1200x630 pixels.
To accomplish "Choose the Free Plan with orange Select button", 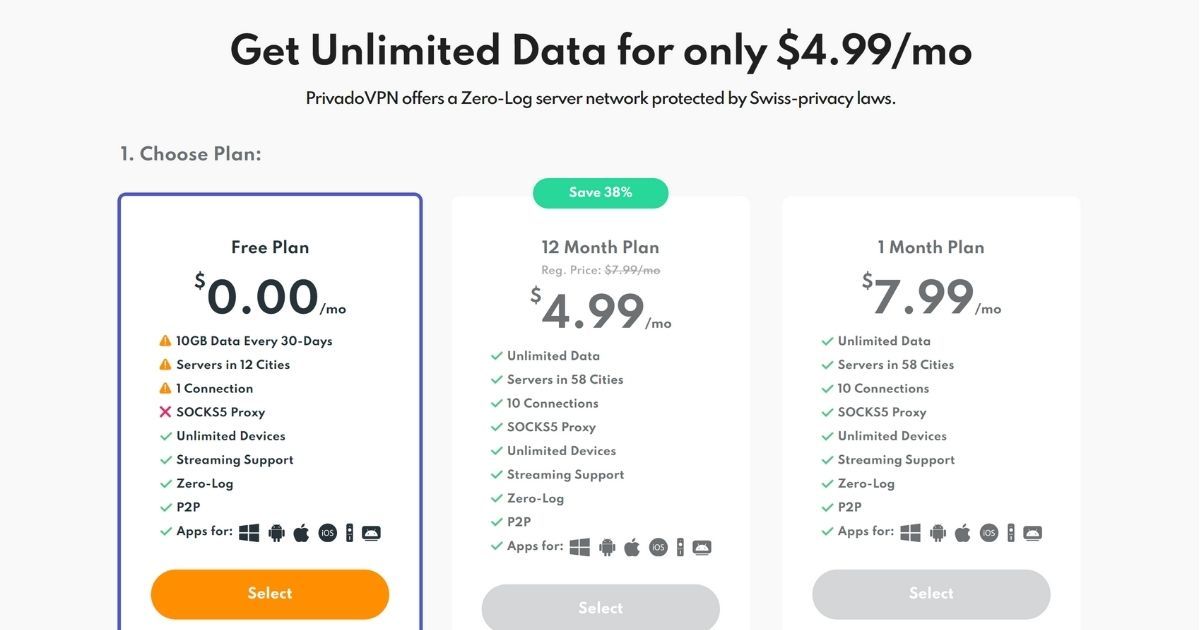I will tap(270, 594).
